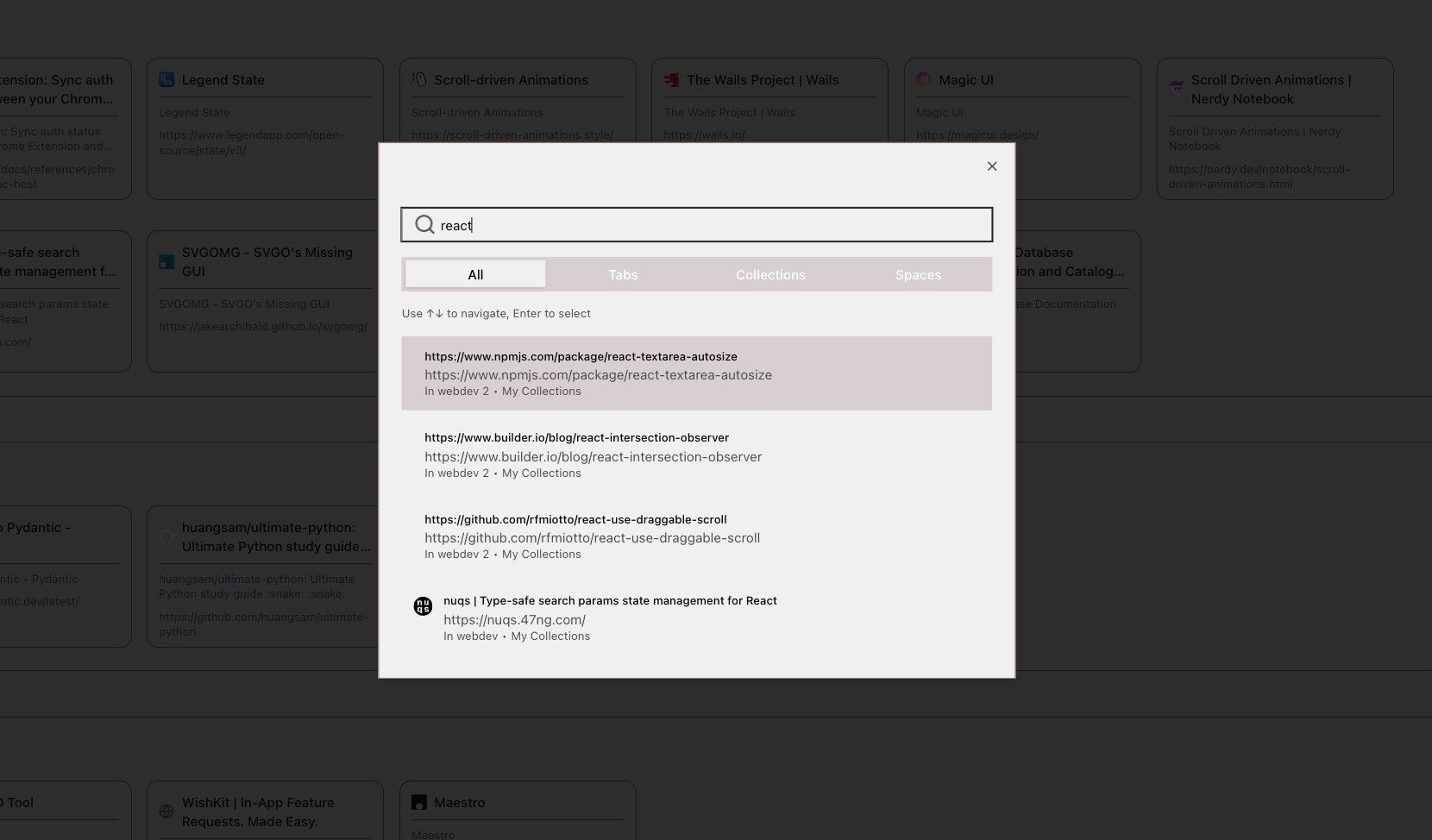Open the Legend State card title

coord(223,79)
